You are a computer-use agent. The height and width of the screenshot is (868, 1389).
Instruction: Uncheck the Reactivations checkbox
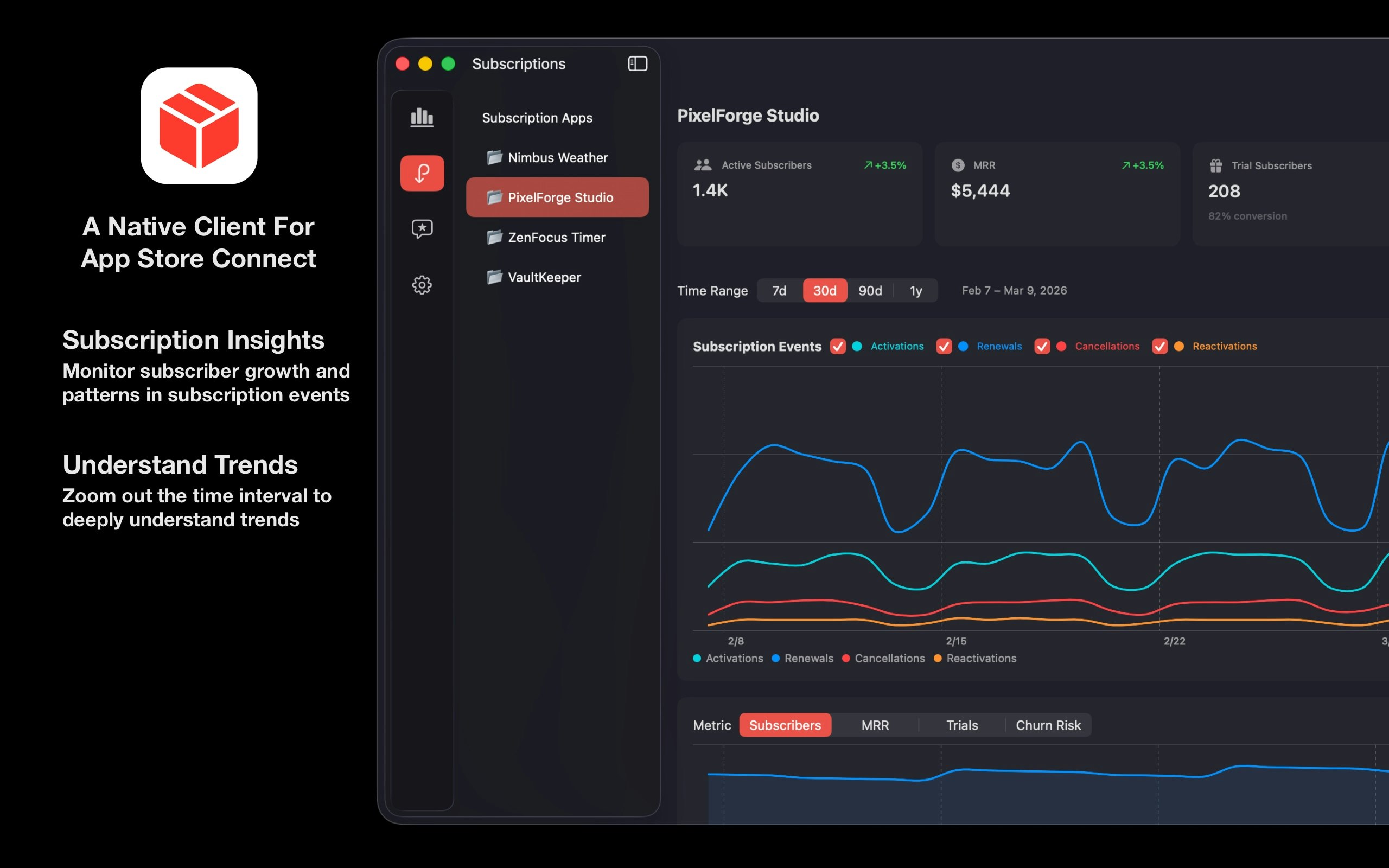pyautogui.click(x=1161, y=346)
